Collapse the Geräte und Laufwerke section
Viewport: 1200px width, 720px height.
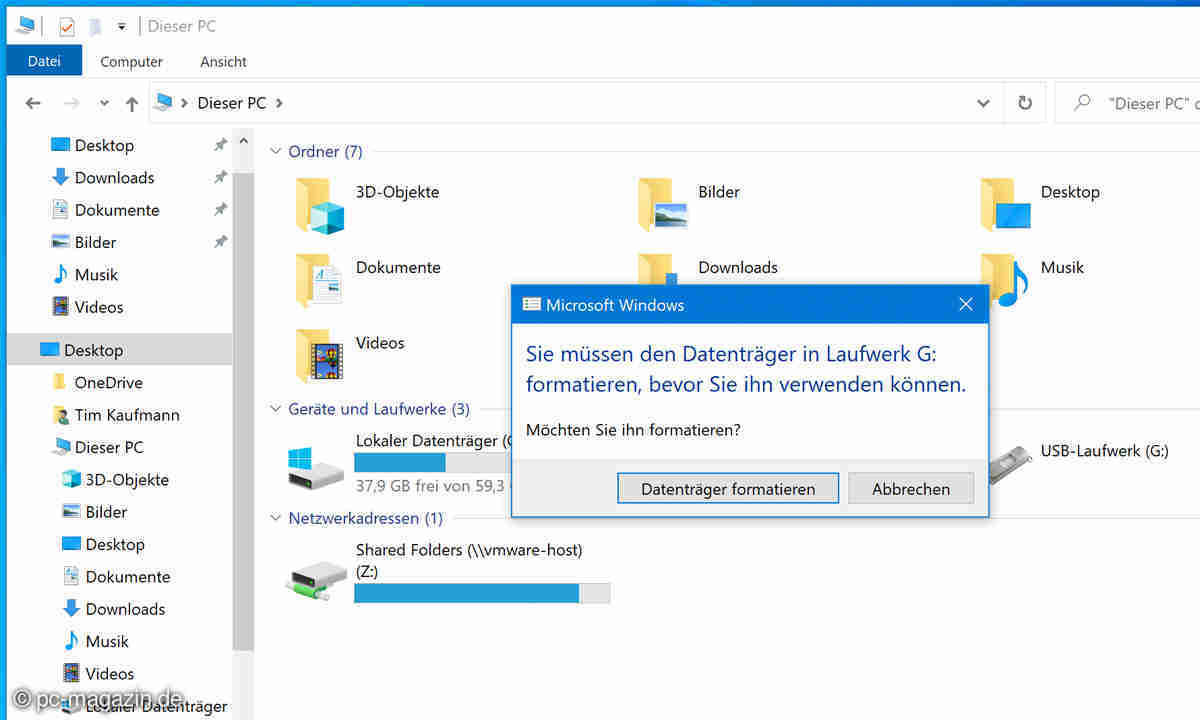tap(275, 409)
